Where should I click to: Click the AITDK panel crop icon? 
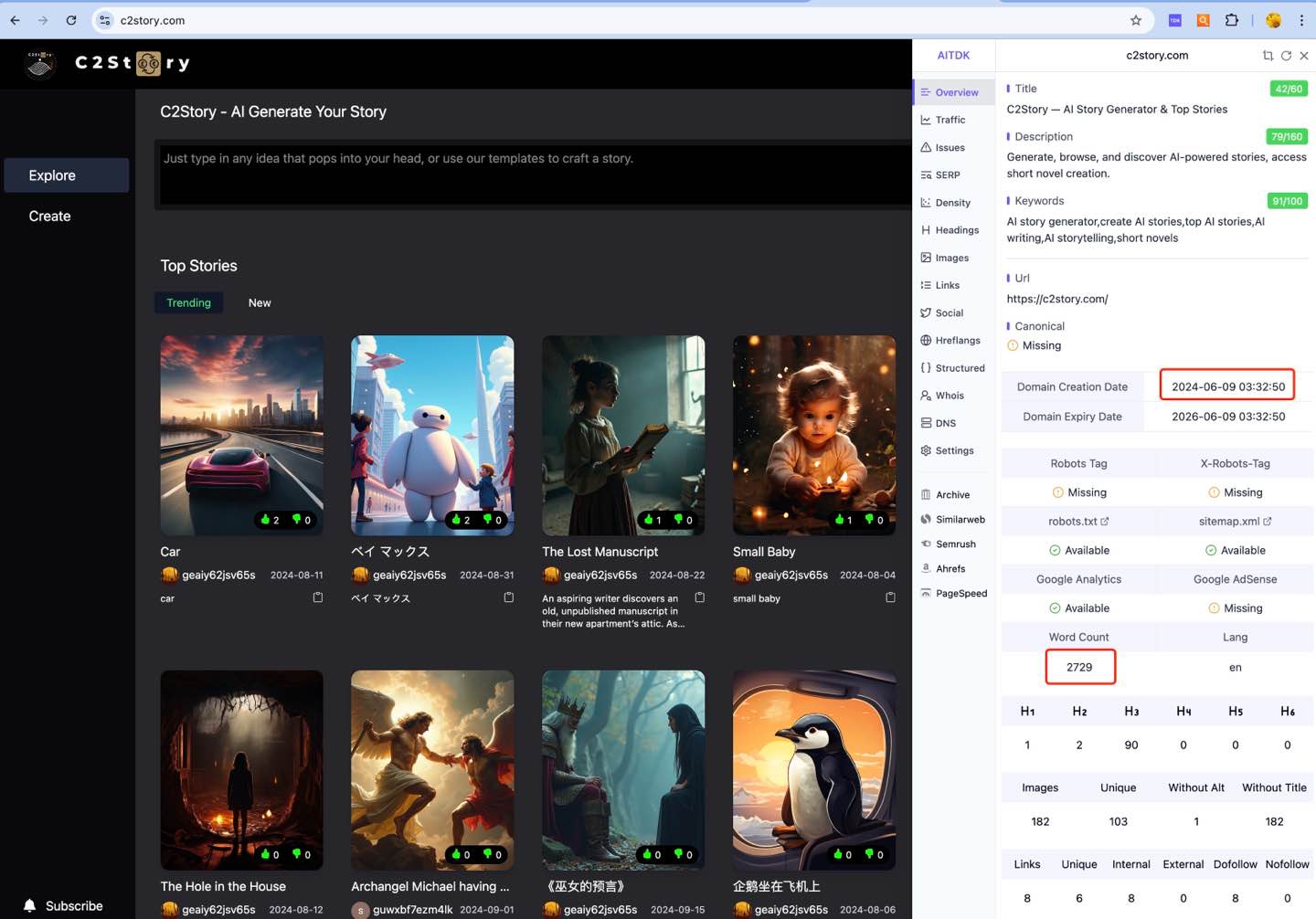click(x=1268, y=56)
